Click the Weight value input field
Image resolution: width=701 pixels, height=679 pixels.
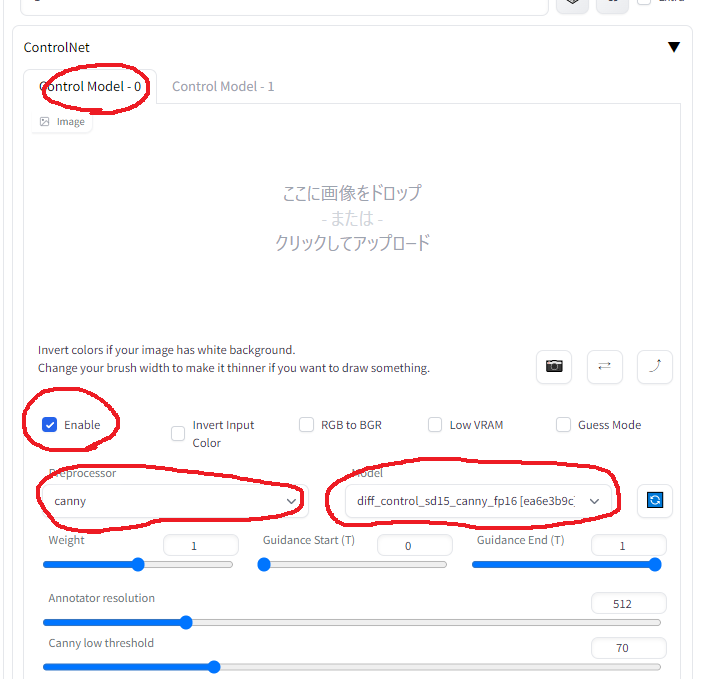[x=201, y=545]
